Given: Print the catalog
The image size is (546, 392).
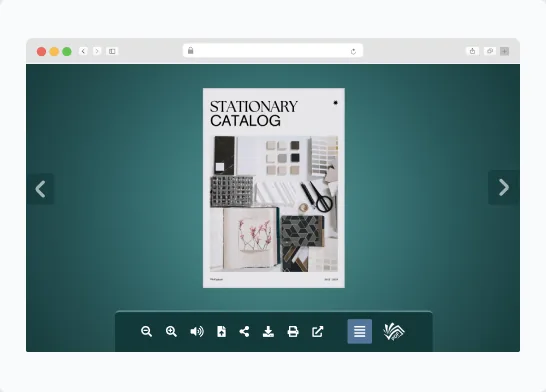Looking at the screenshot, I should (x=293, y=331).
